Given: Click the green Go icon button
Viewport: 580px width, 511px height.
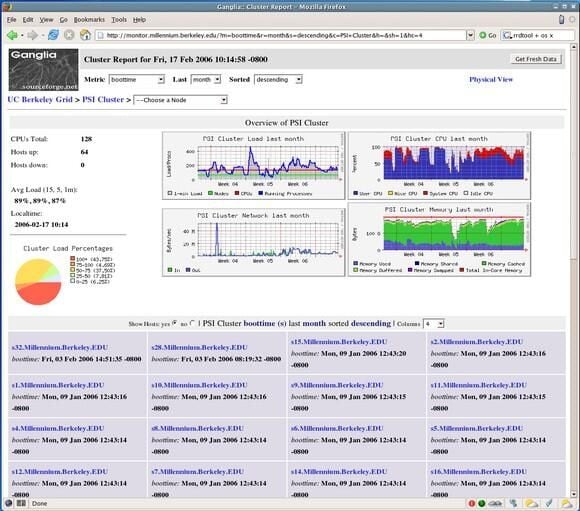Looking at the screenshot, I should (482, 36).
